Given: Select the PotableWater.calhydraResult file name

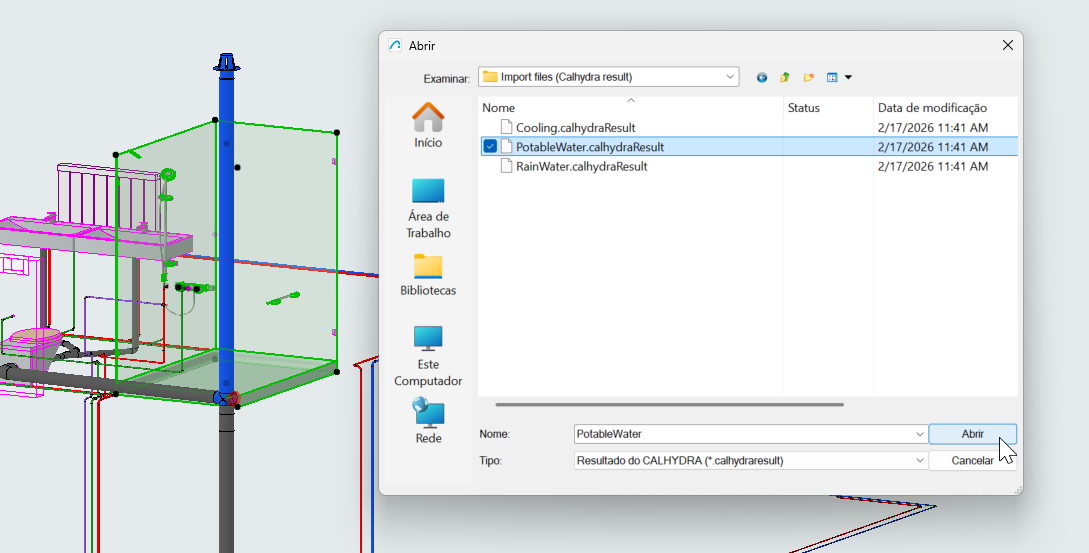Looking at the screenshot, I should click(x=590, y=147).
